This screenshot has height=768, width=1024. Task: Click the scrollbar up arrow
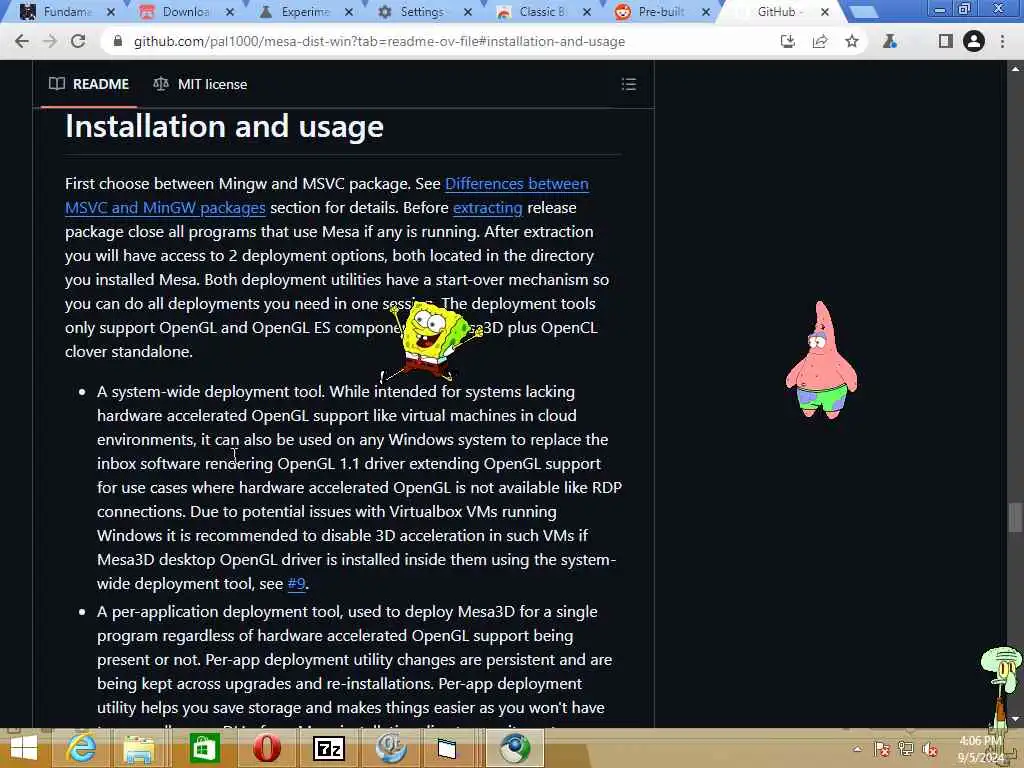pyautogui.click(x=1014, y=68)
